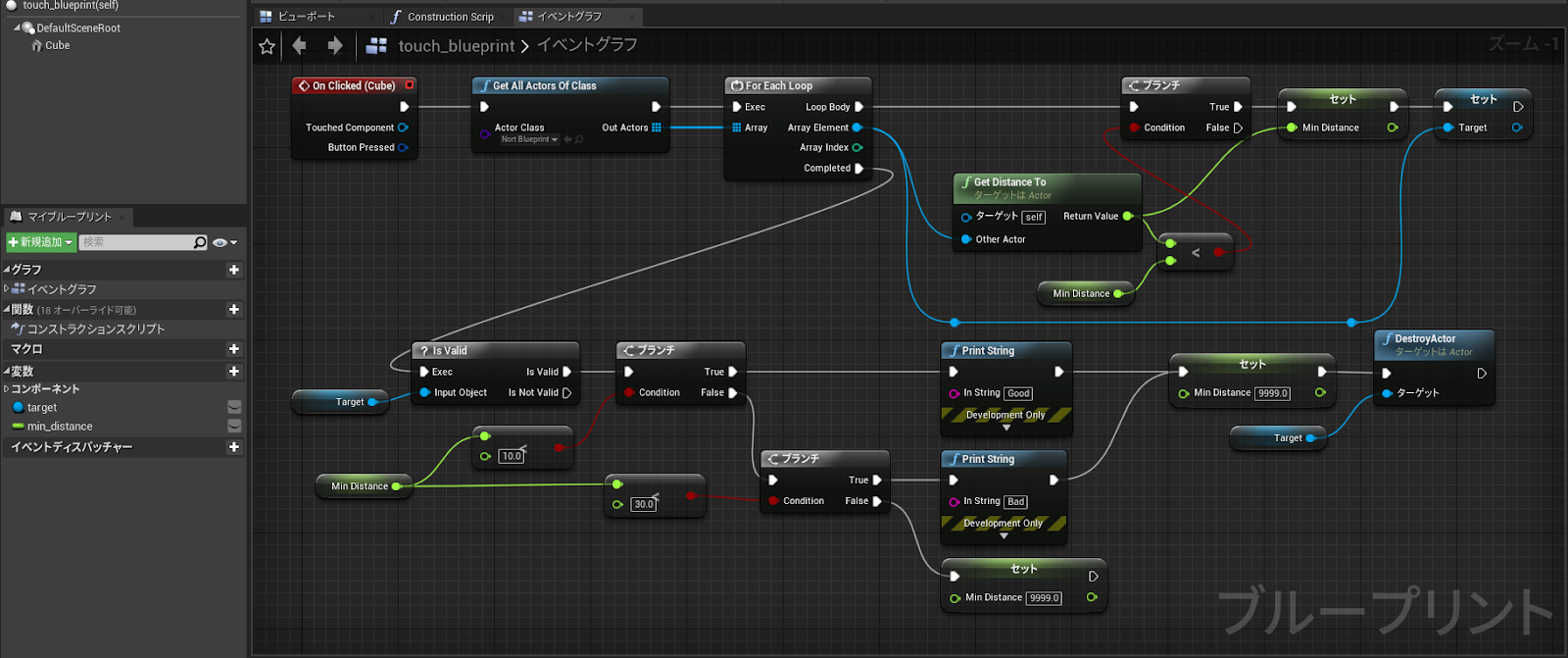Add event dispatcher with イベントディスパッチャー plus button
This screenshot has width=1568, height=658.
(x=234, y=447)
